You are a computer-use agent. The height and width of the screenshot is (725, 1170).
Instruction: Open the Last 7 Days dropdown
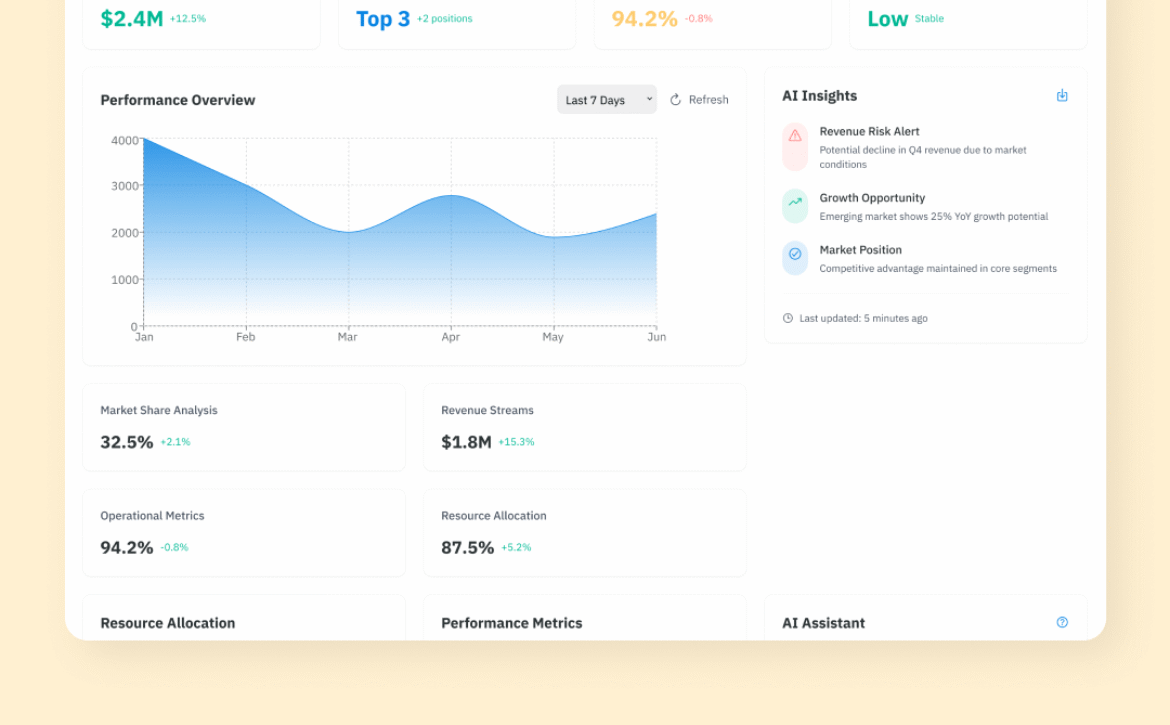pos(607,100)
